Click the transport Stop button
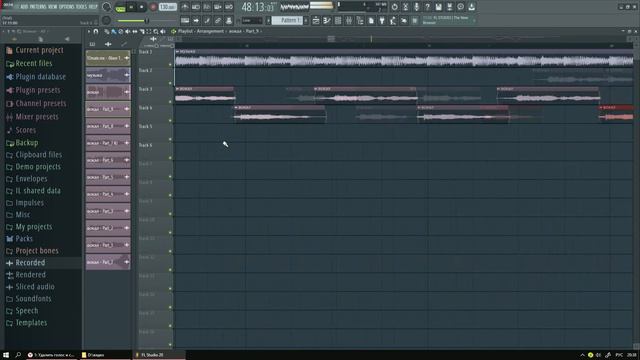The height and width of the screenshot is (360, 640). 142,7
